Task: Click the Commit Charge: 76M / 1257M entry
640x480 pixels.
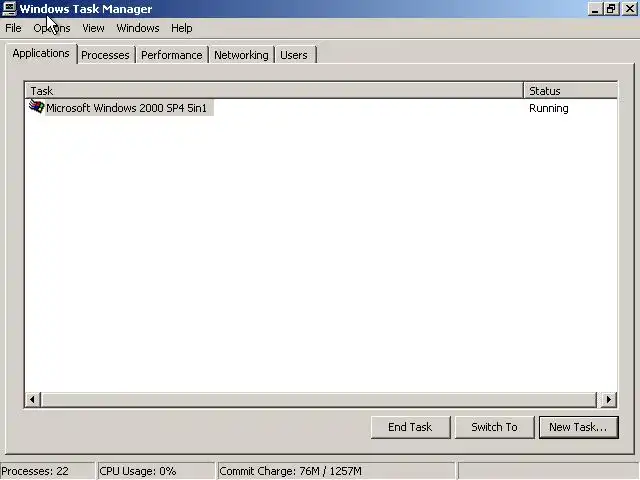Action: pos(336,471)
